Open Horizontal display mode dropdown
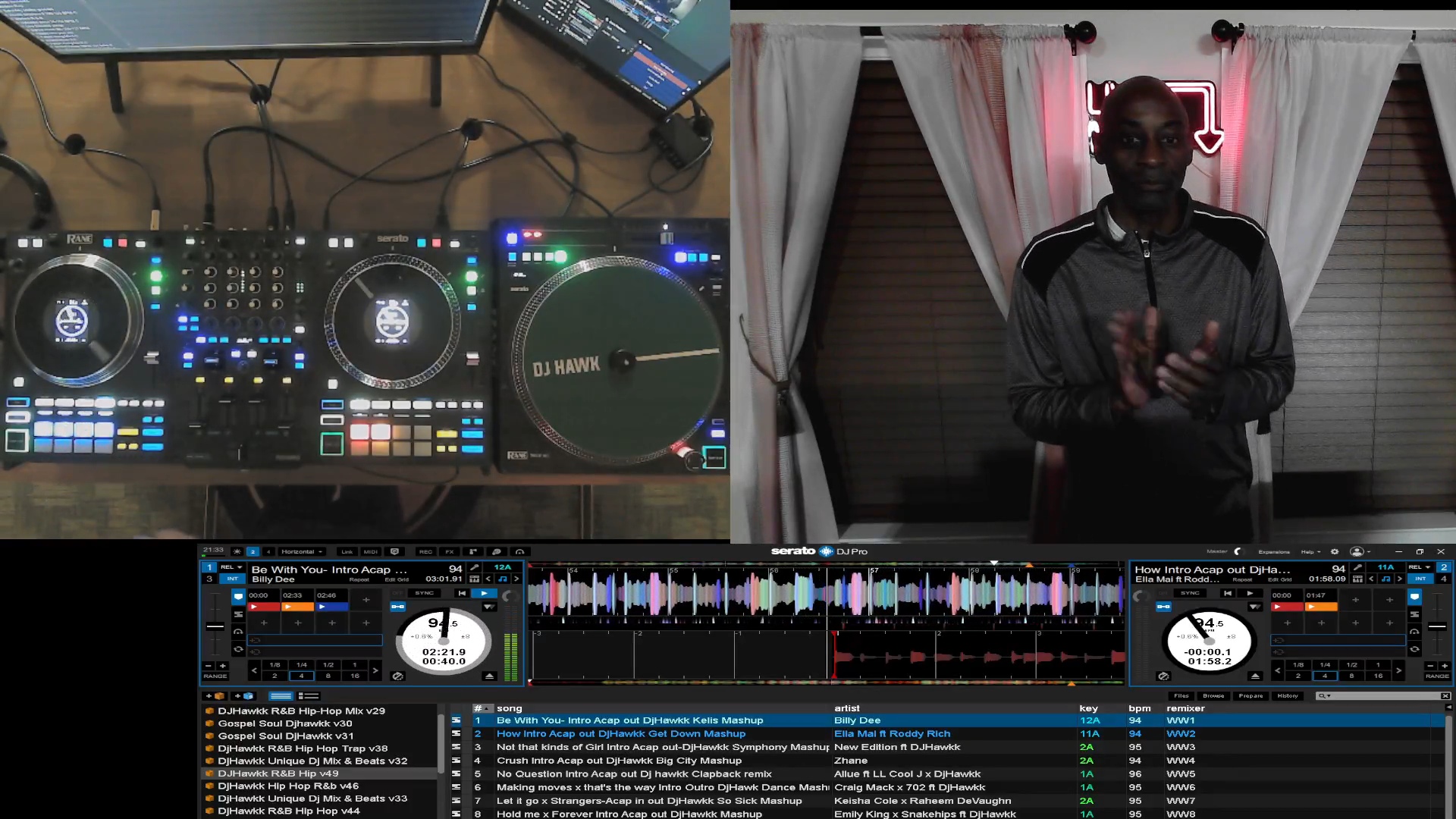Image resolution: width=1456 pixels, height=819 pixels. (x=302, y=552)
